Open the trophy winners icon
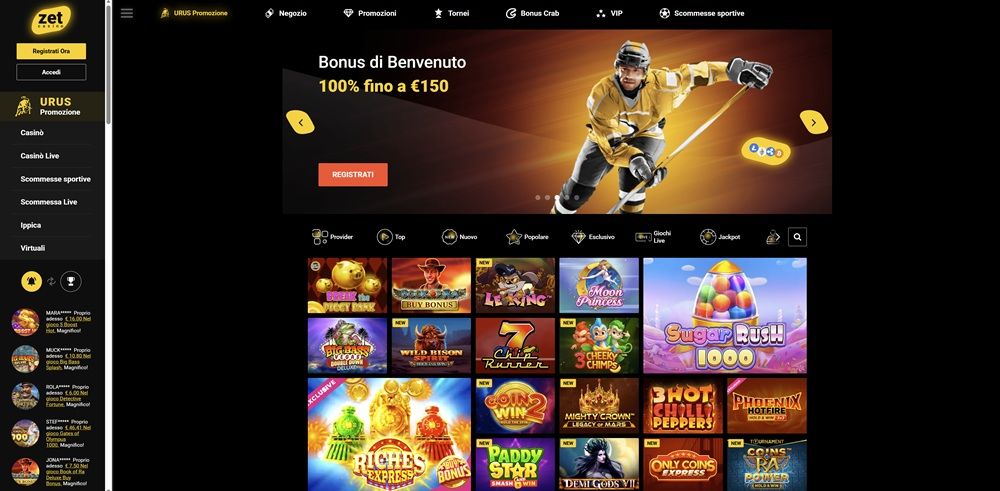Image resolution: width=1000 pixels, height=491 pixels. (71, 281)
